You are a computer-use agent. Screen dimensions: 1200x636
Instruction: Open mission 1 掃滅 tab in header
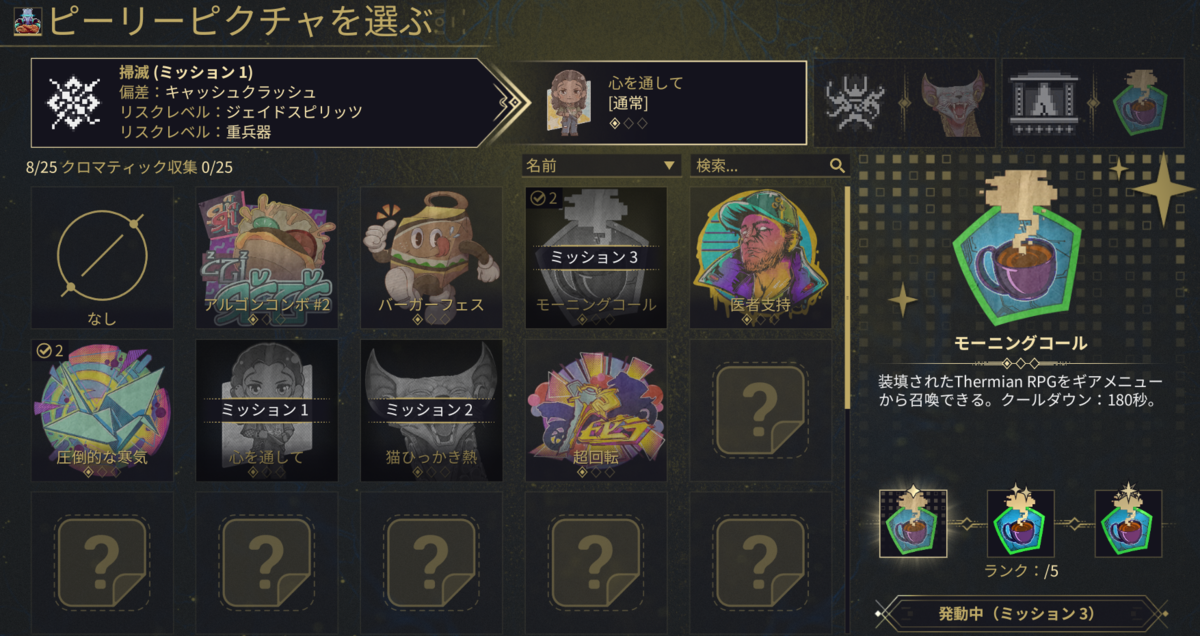coord(260,103)
